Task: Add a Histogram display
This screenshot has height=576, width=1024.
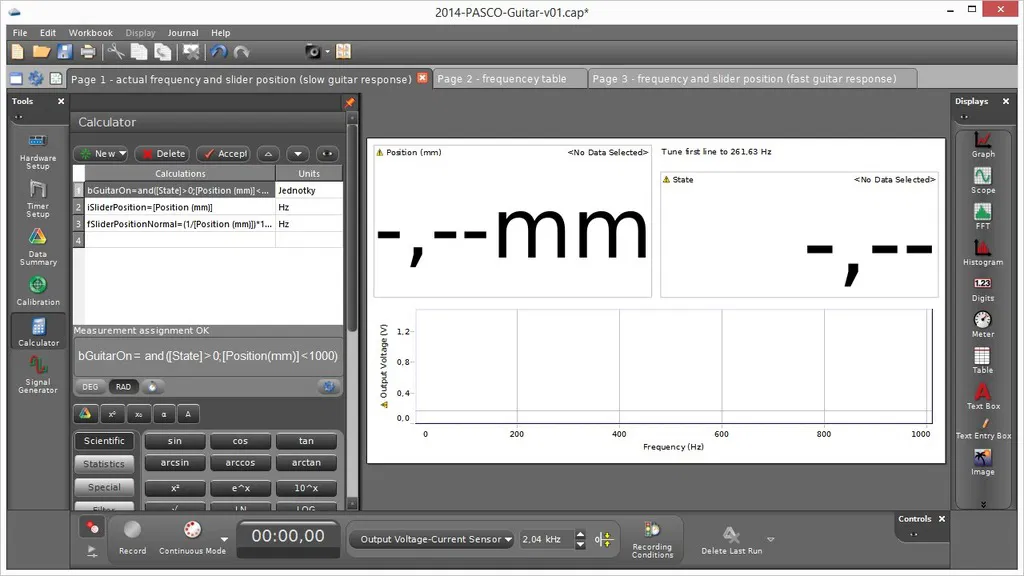Action: (982, 252)
